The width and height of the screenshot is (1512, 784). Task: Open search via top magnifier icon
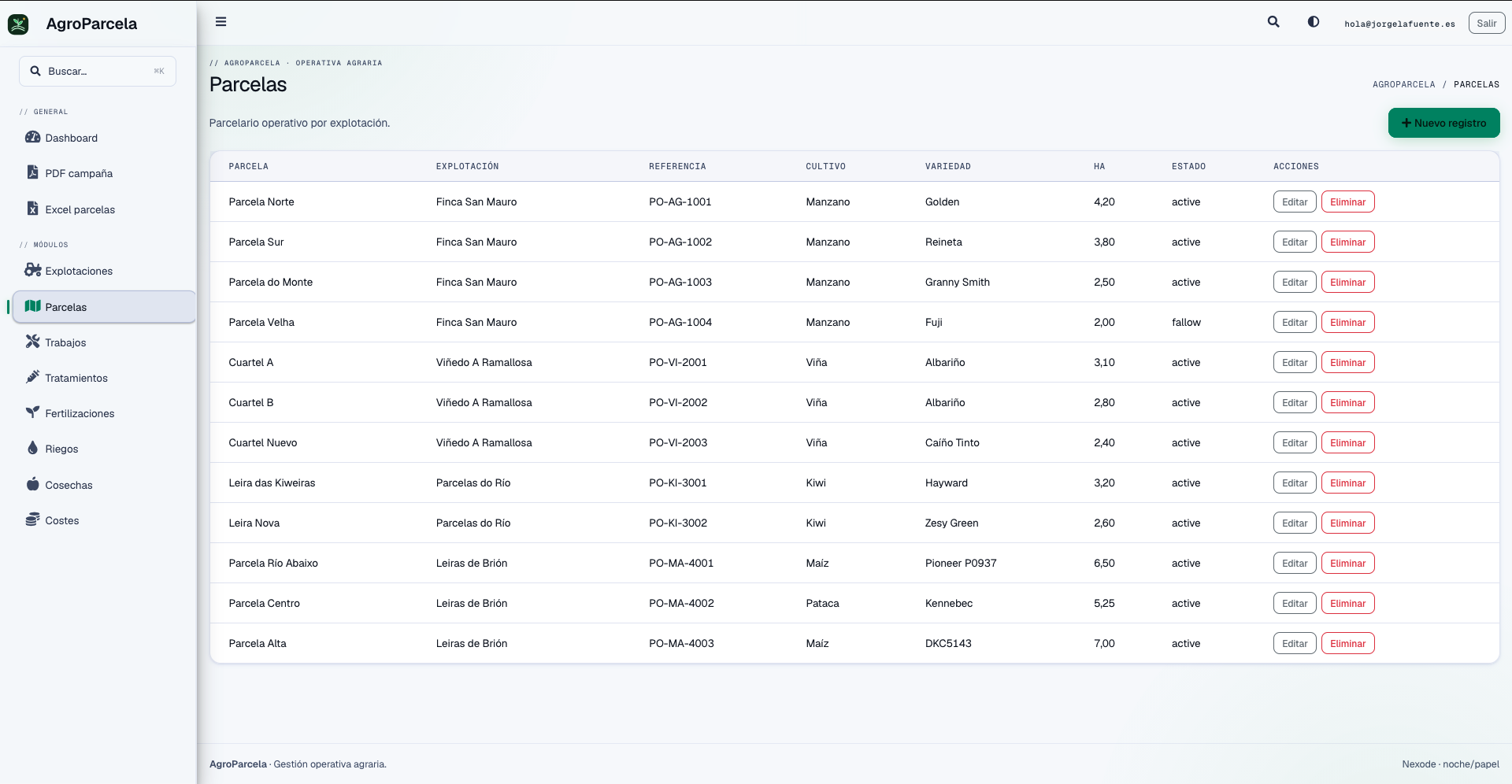pos(1273,22)
